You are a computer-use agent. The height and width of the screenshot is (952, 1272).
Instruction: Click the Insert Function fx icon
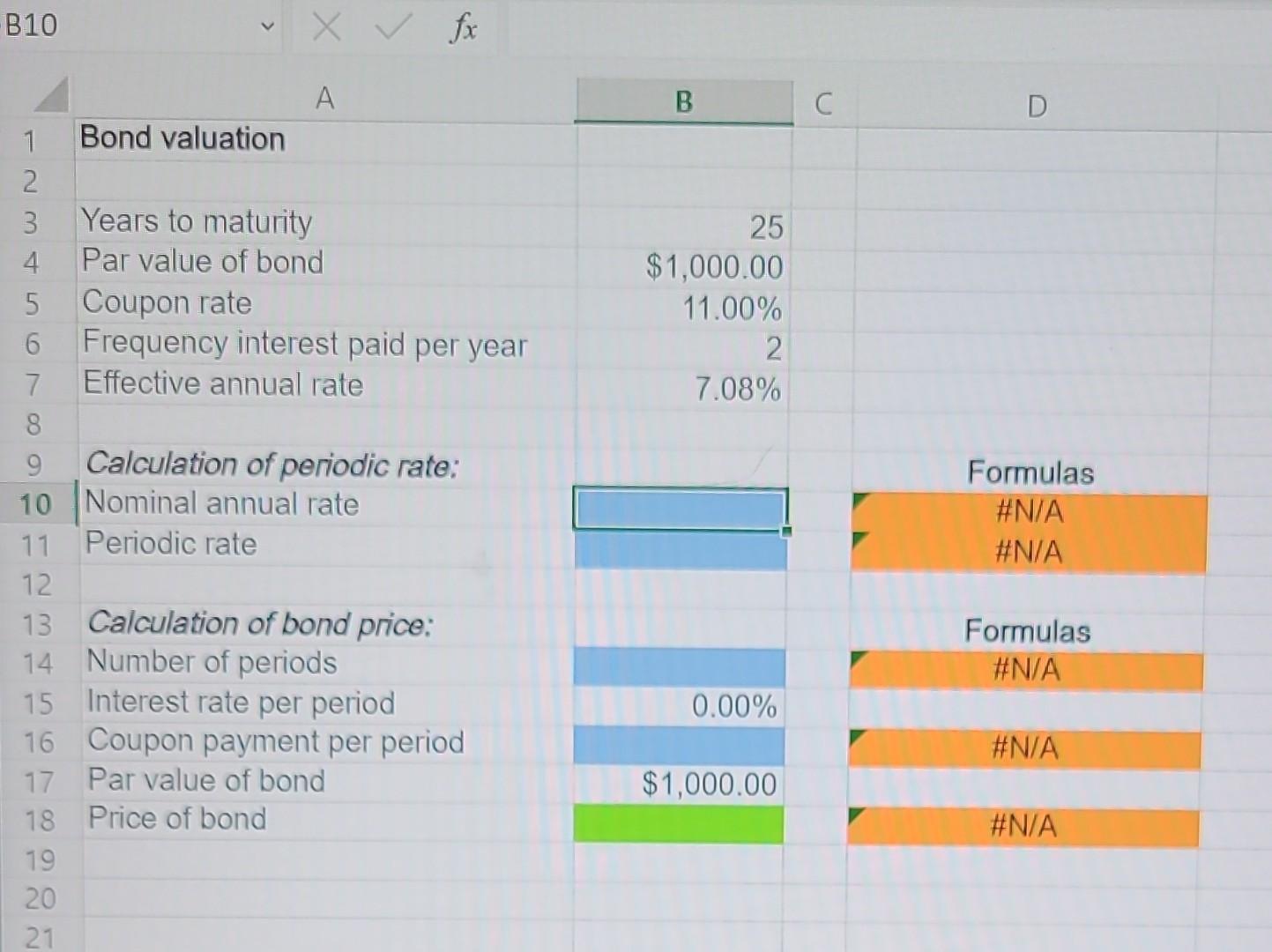coord(461,26)
